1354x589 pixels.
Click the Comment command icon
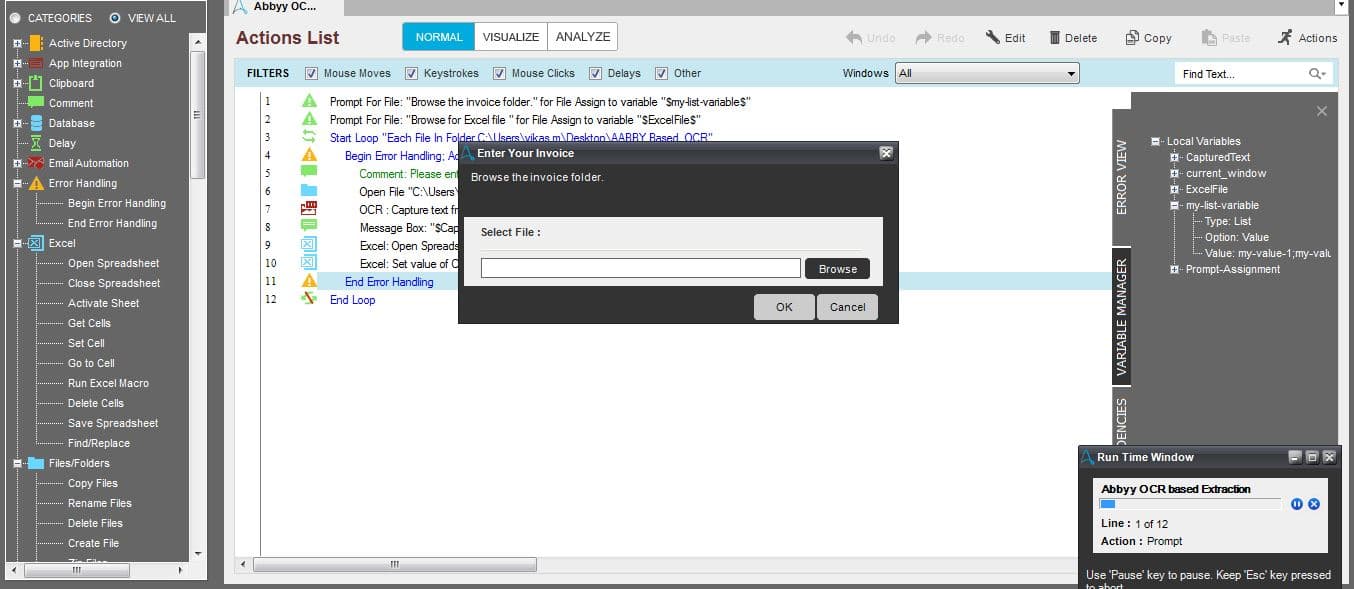pos(36,103)
